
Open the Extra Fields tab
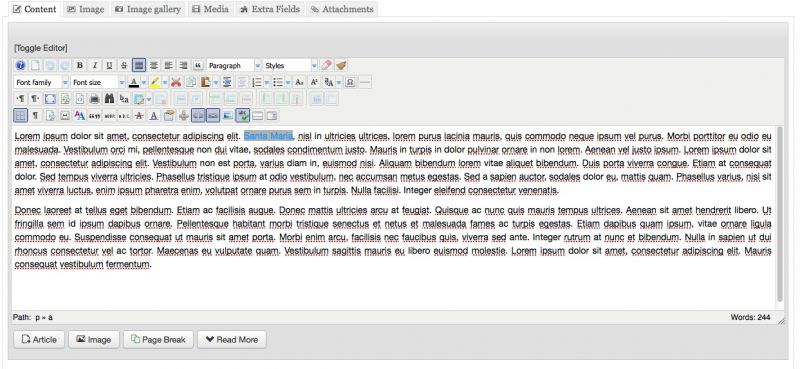(x=270, y=9)
